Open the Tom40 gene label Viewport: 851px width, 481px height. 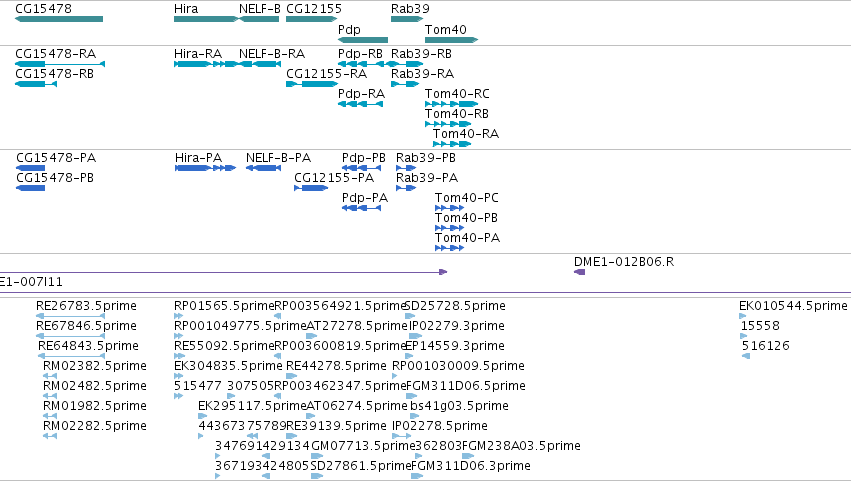[x=445, y=29]
